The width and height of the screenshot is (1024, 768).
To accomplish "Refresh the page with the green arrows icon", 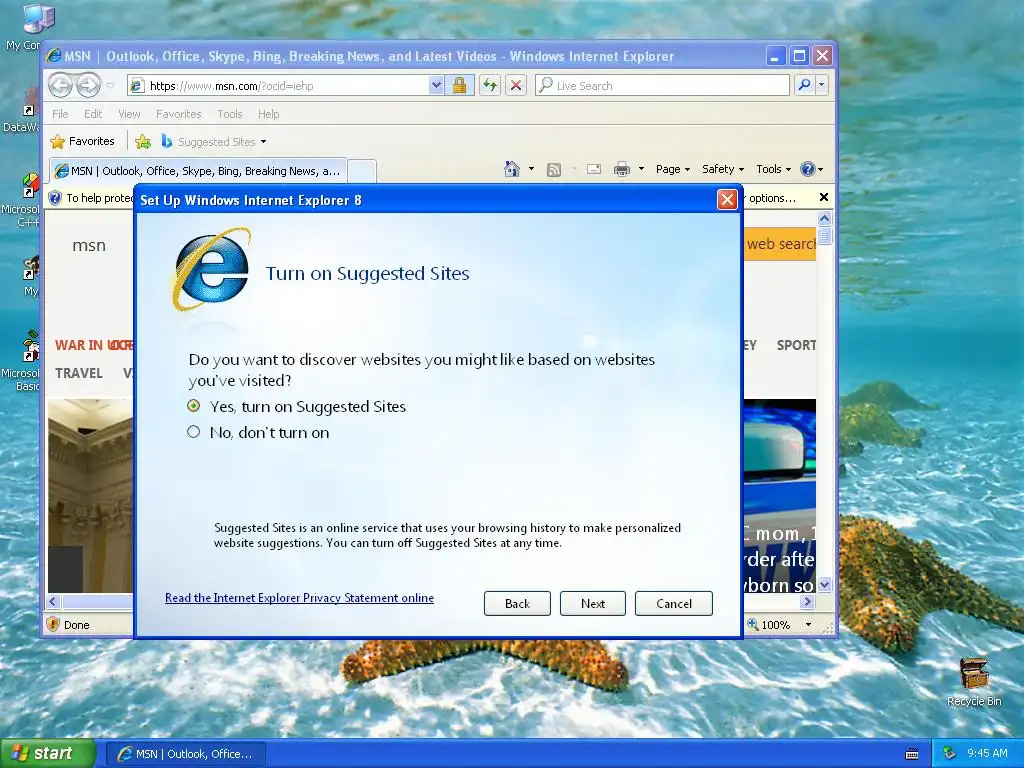I will coord(490,86).
